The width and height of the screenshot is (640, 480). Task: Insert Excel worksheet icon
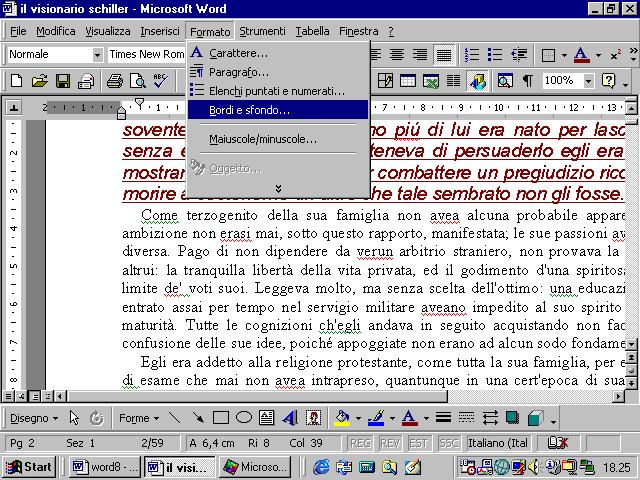pyautogui.click(x=430, y=81)
